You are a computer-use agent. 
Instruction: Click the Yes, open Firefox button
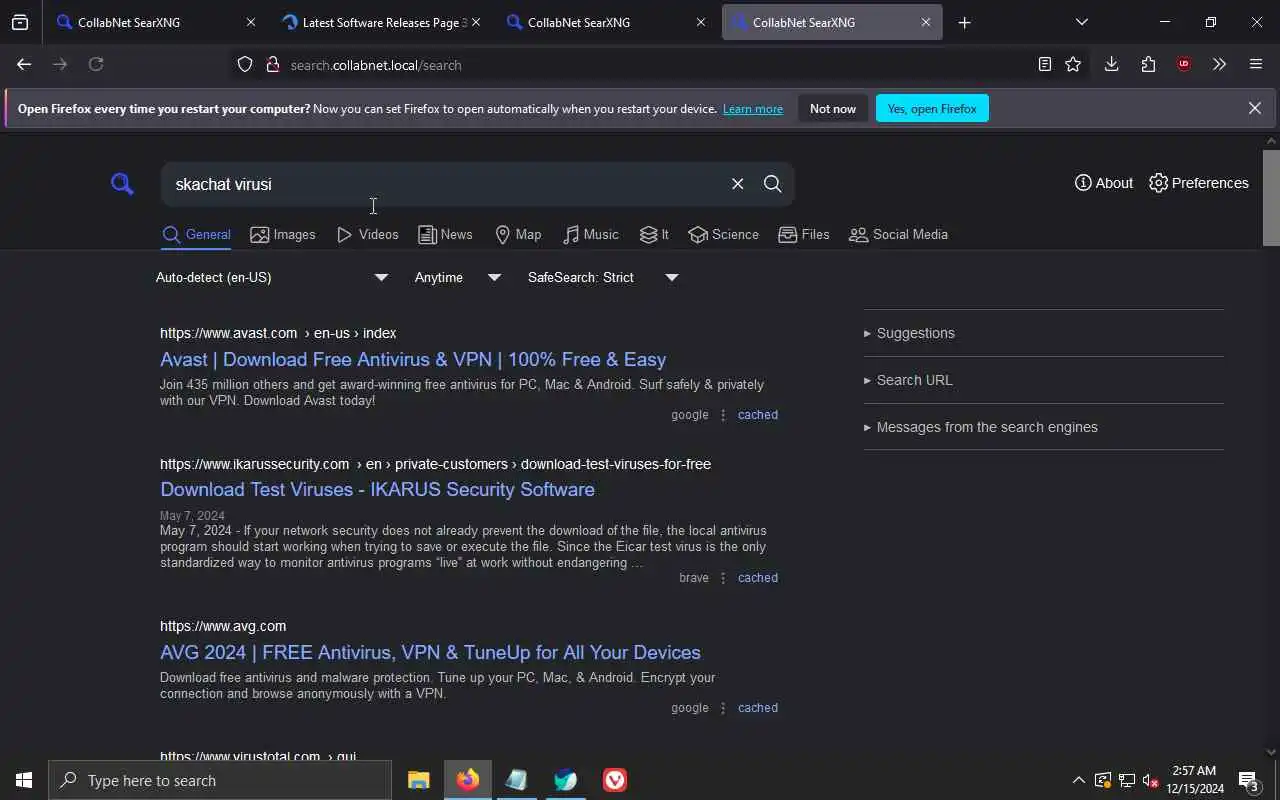coord(932,108)
